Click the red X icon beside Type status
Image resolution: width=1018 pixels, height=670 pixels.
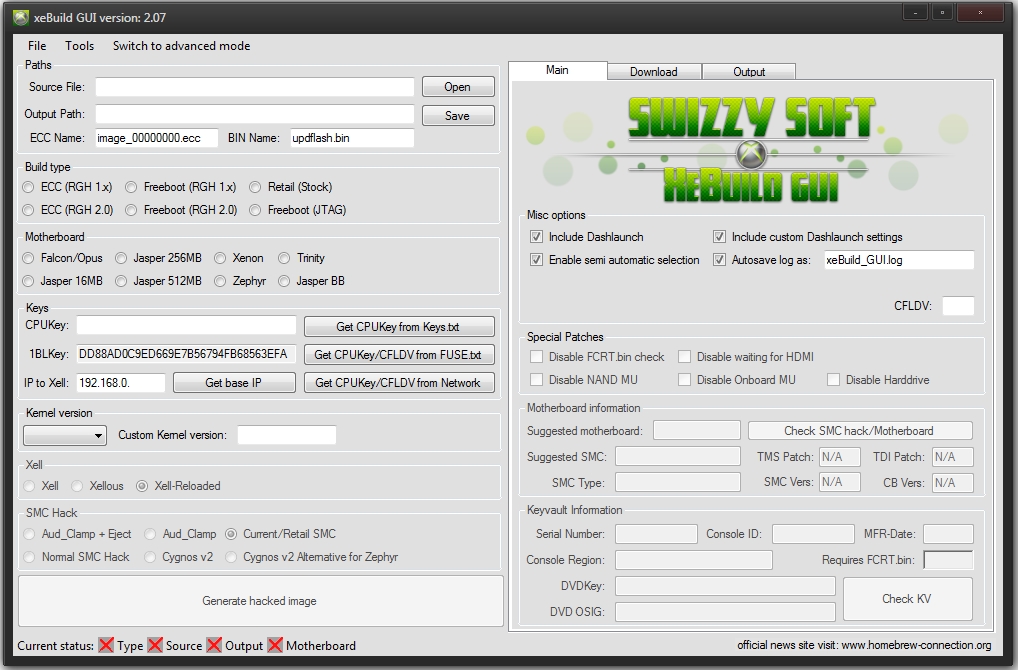tap(106, 646)
